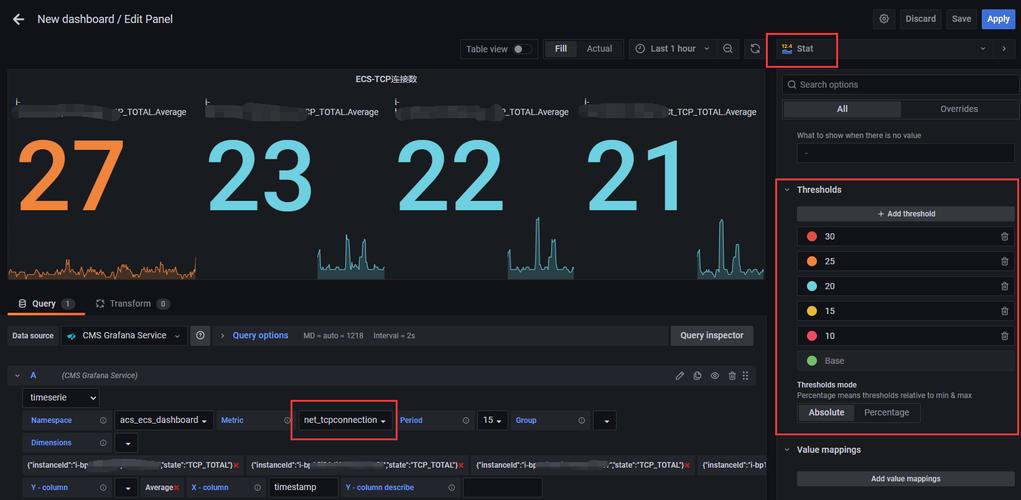1021x500 pixels.
Task: Show Period info tooltip icon
Action: [x=466, y=421]
